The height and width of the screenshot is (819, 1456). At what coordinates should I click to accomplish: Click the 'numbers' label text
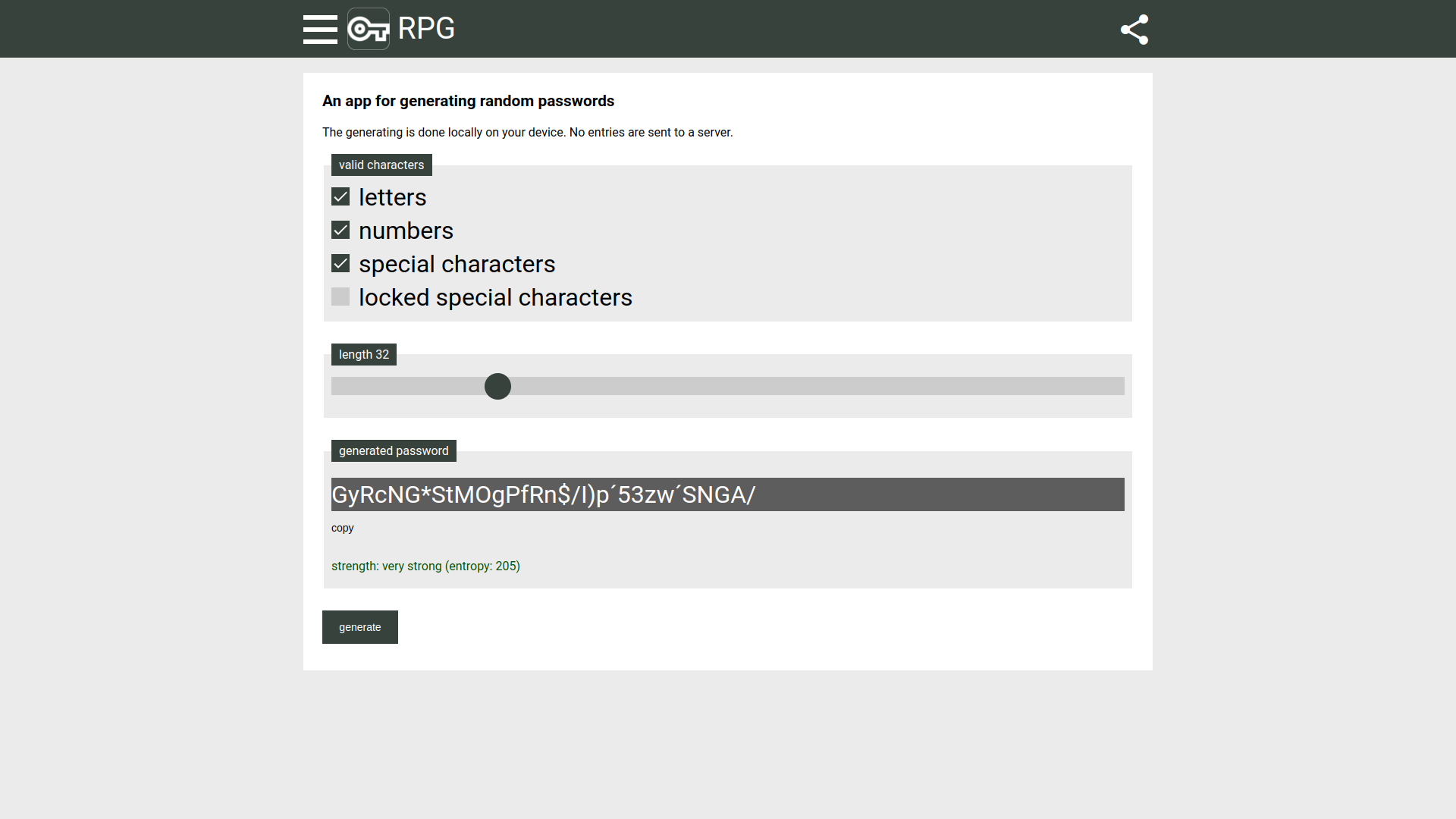point(406,231)
